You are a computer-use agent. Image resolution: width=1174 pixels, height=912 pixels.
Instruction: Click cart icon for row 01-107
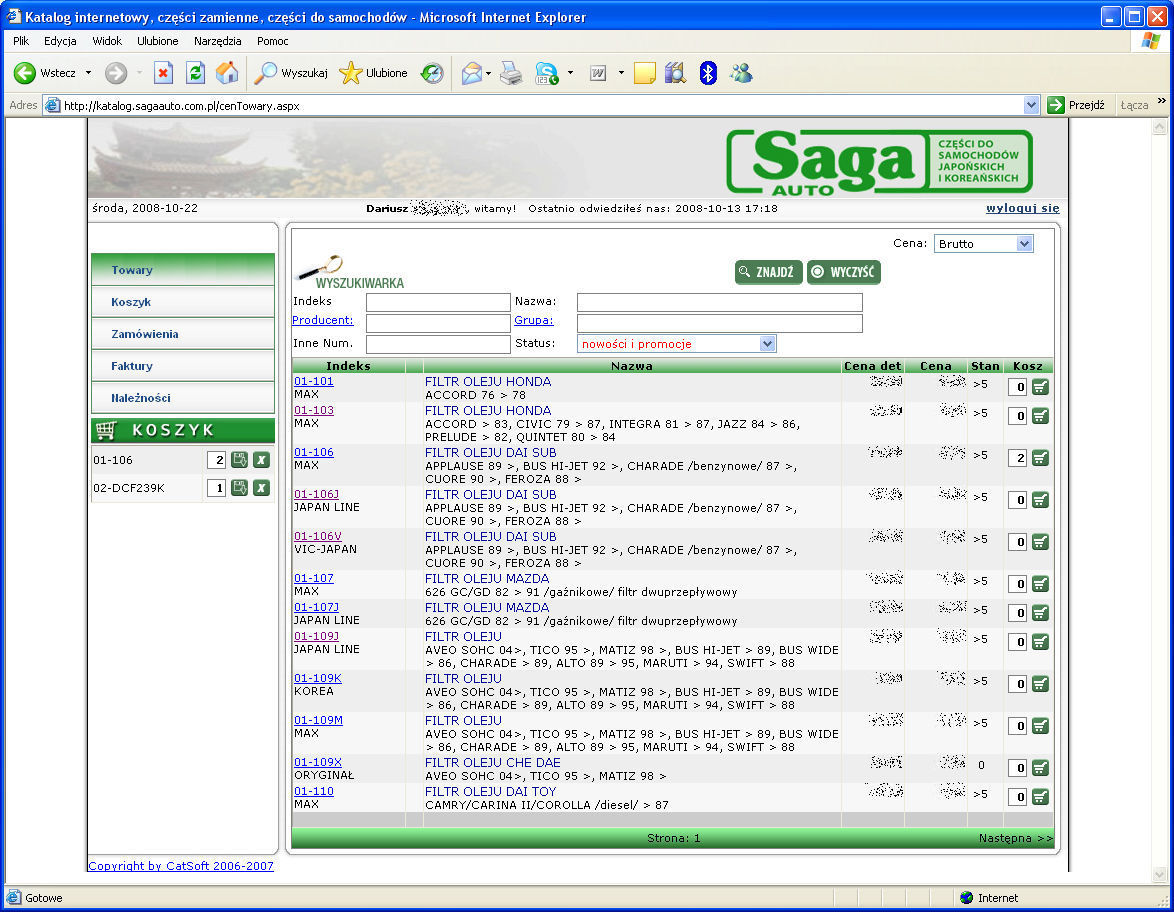1040,584
